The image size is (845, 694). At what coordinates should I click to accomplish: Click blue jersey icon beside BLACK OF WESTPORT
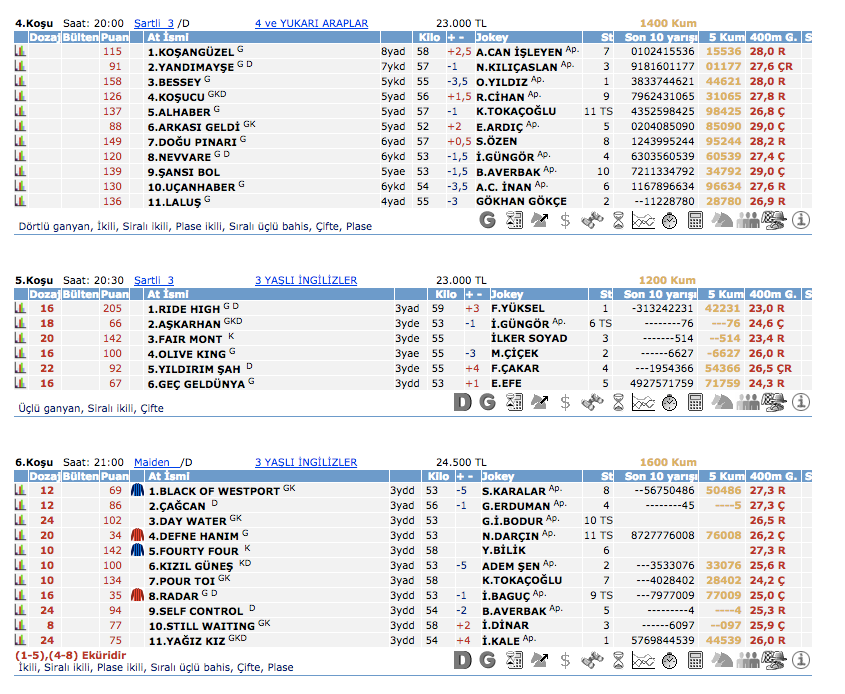click(137, 491)
